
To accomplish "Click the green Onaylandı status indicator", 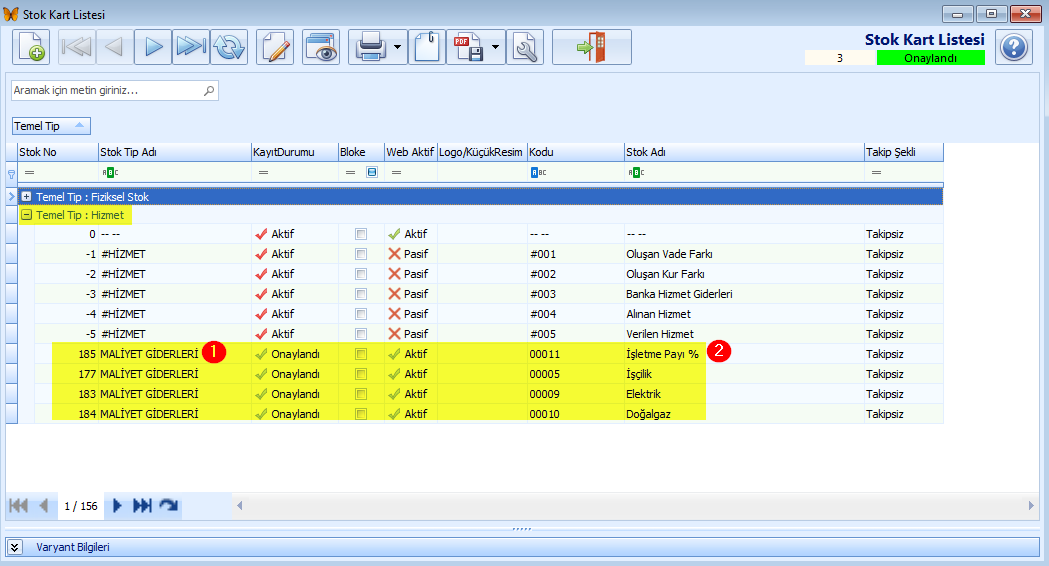I will point(931,58).
